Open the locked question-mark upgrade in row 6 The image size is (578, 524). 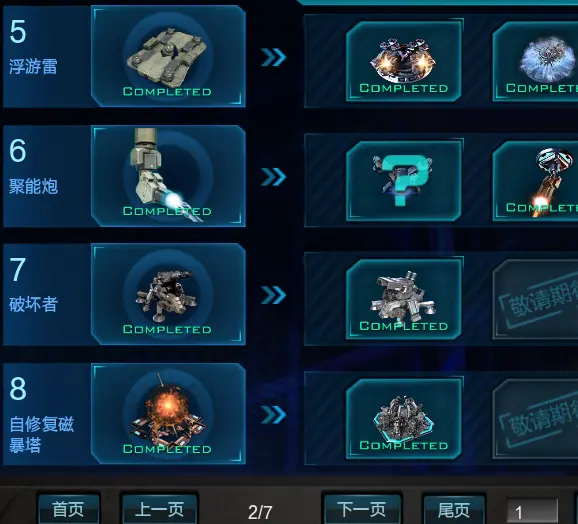tap(404, 181)
